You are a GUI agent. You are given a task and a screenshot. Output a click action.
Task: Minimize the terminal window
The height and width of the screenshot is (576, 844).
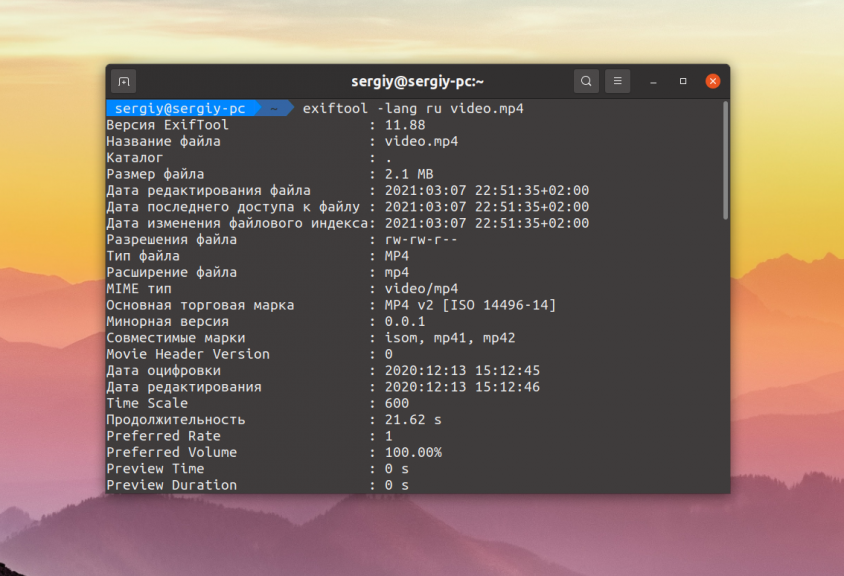click(652, 81)
